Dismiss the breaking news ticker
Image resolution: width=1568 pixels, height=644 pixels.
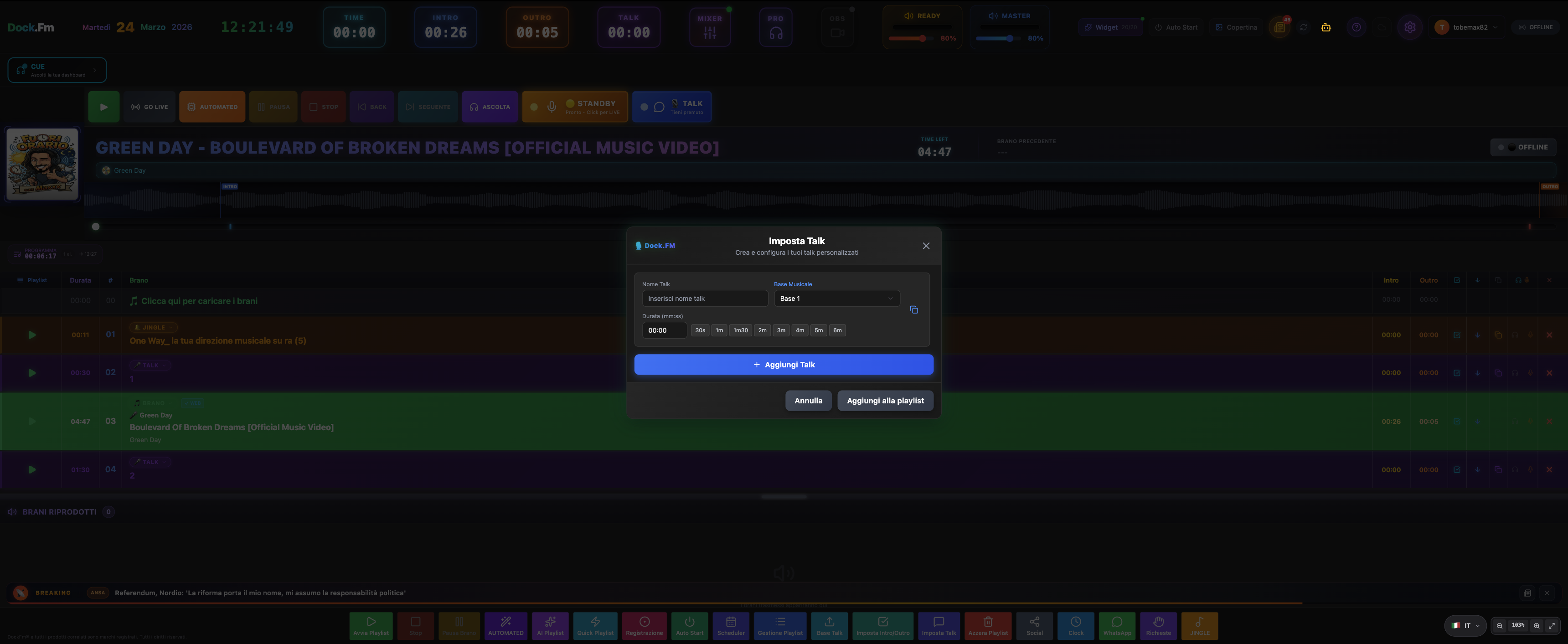[1547, 593]
